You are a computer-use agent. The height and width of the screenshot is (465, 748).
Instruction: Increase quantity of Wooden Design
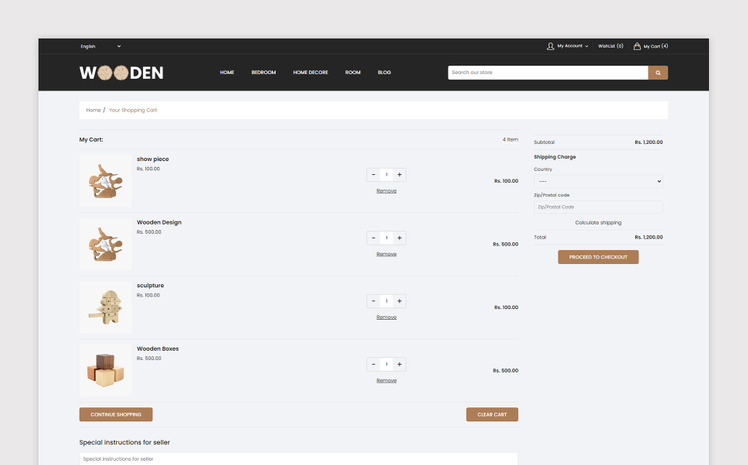pos(399,238)
